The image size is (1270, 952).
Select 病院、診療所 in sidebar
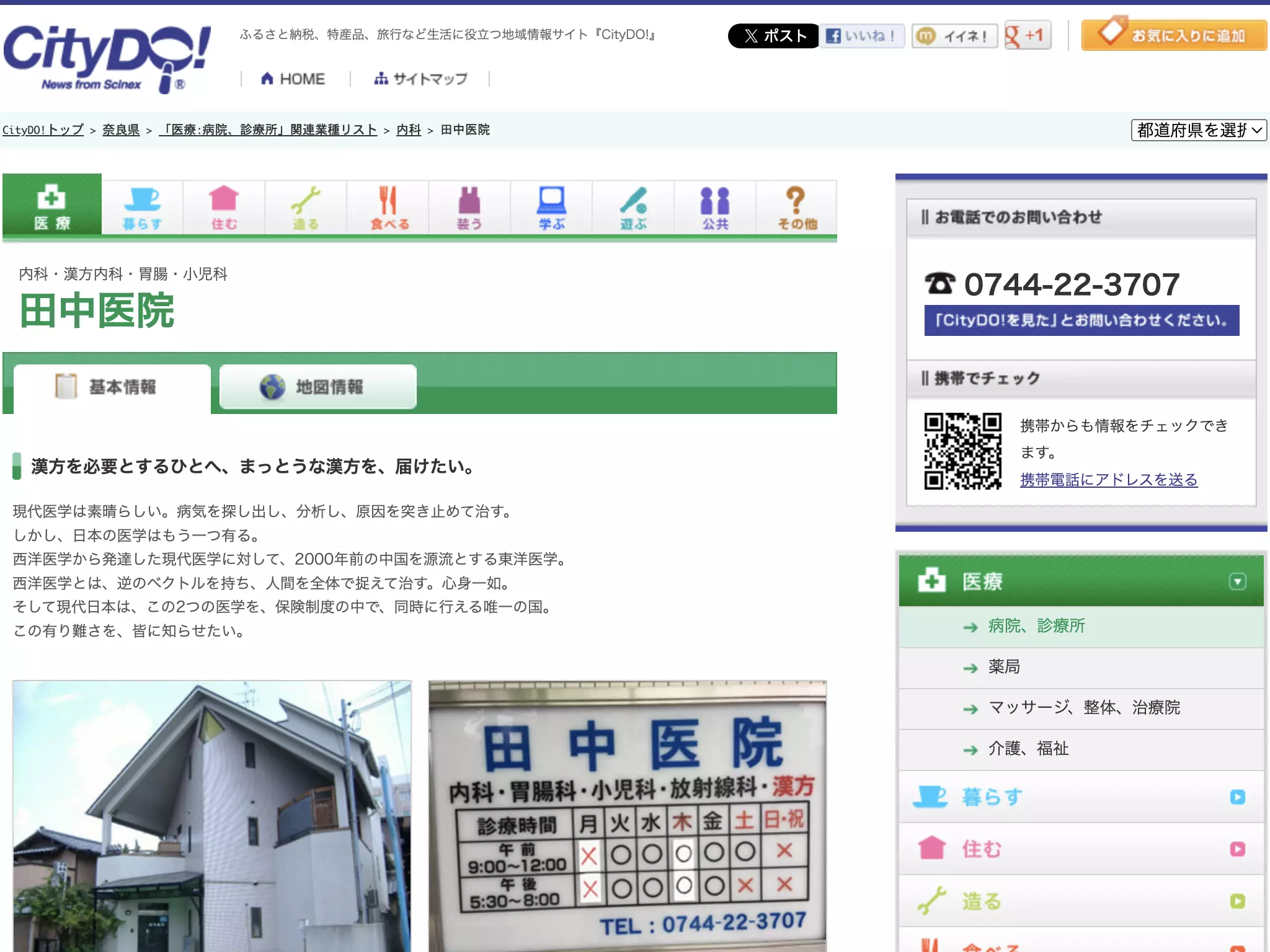(1081, 626)
